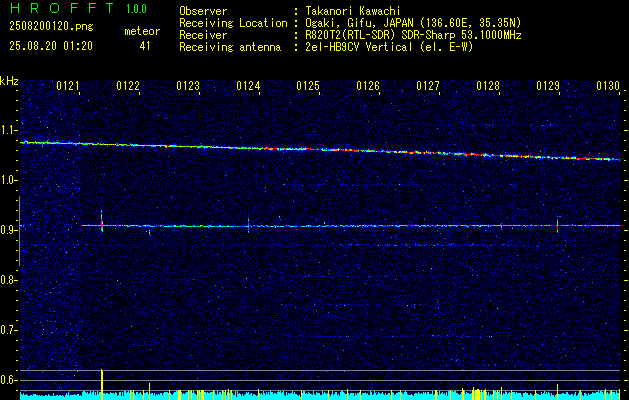This screenshot has width=629, height=400.
Task: Click the 0123 time axis label
Action: pos(188,86)
